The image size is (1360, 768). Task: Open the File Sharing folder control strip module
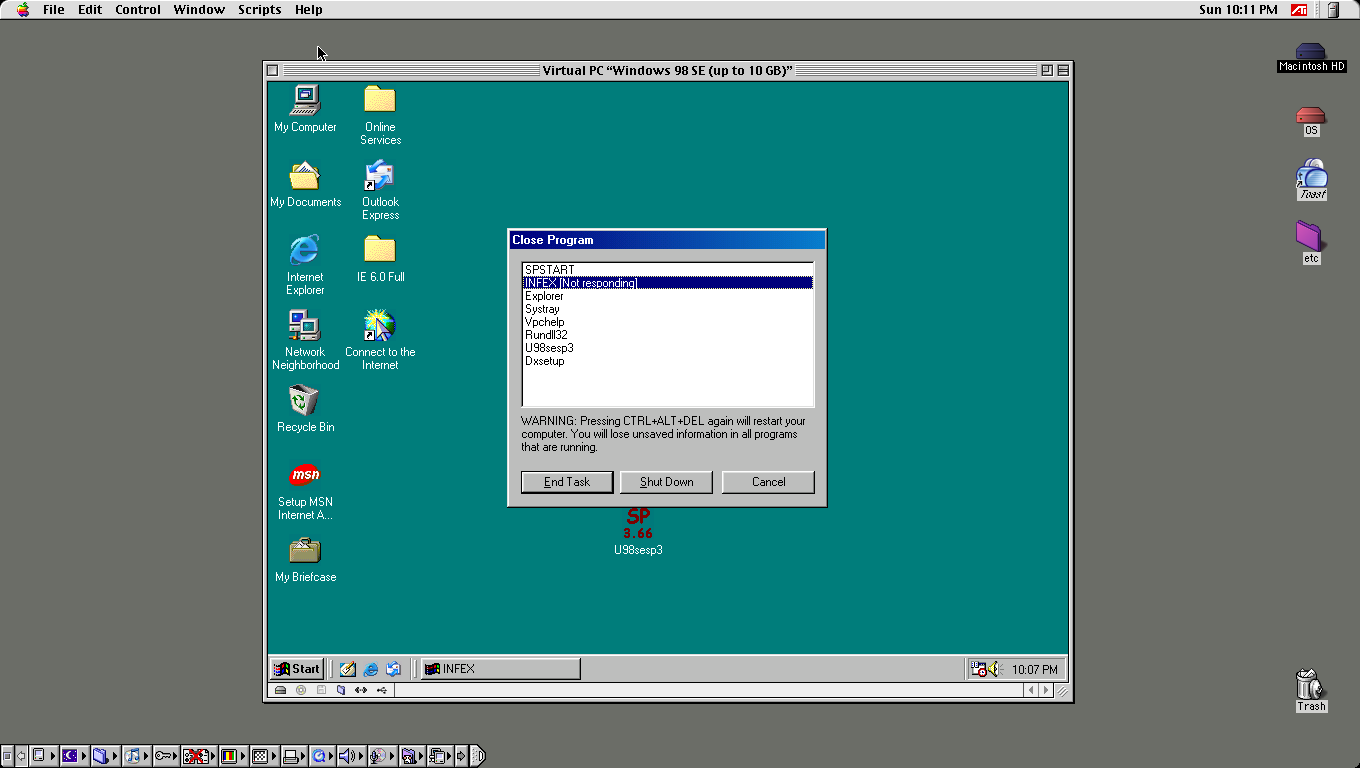click(105, 756)
